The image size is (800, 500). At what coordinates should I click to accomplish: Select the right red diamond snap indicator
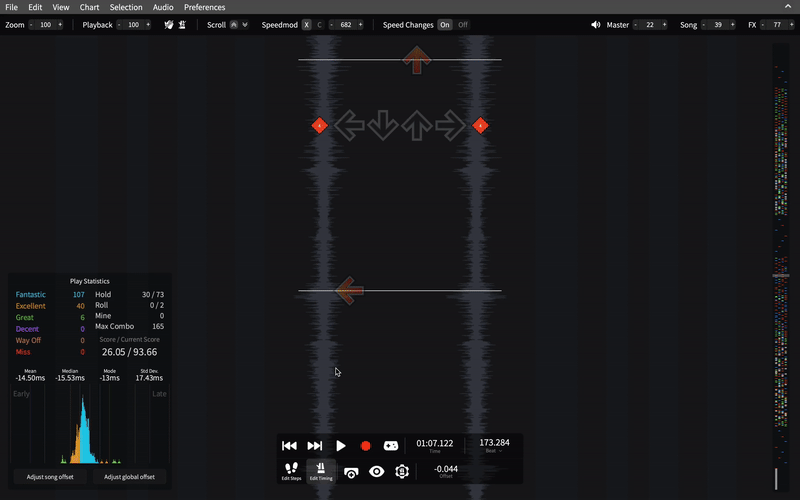[480, 125]
